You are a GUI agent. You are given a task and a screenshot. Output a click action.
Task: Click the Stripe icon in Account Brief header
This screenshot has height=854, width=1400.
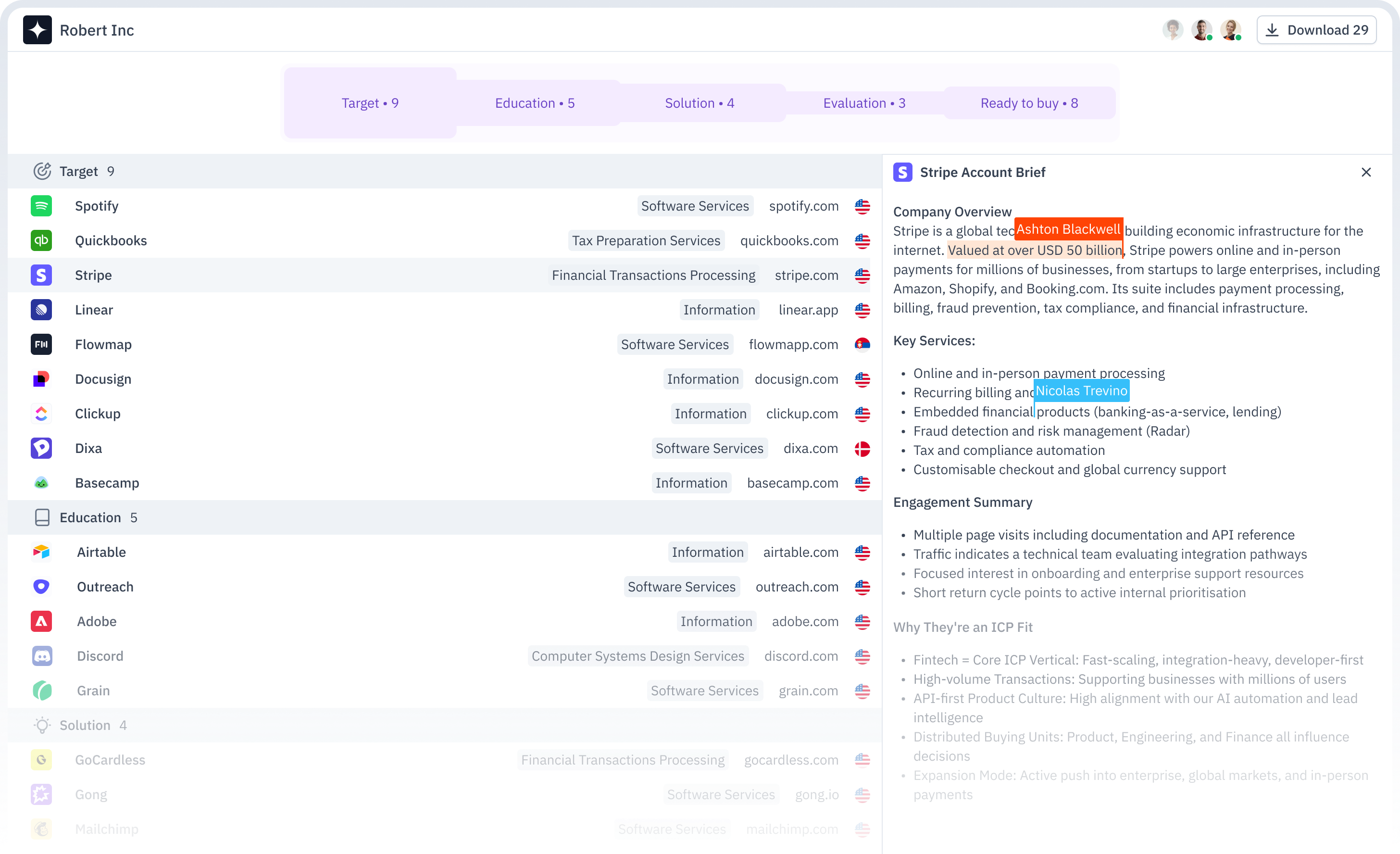[x=902, y=172]
